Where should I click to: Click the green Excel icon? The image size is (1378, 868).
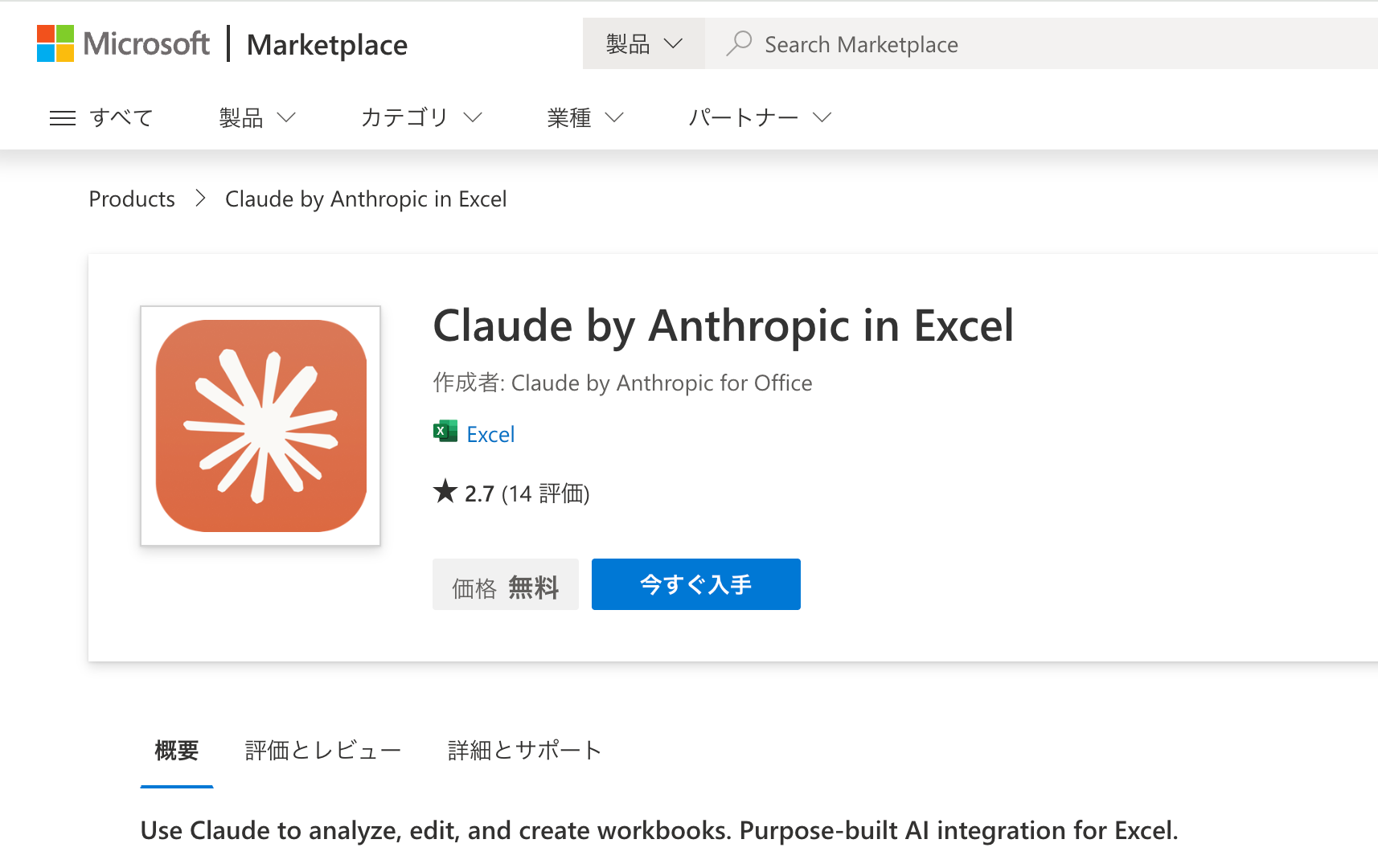445,432
